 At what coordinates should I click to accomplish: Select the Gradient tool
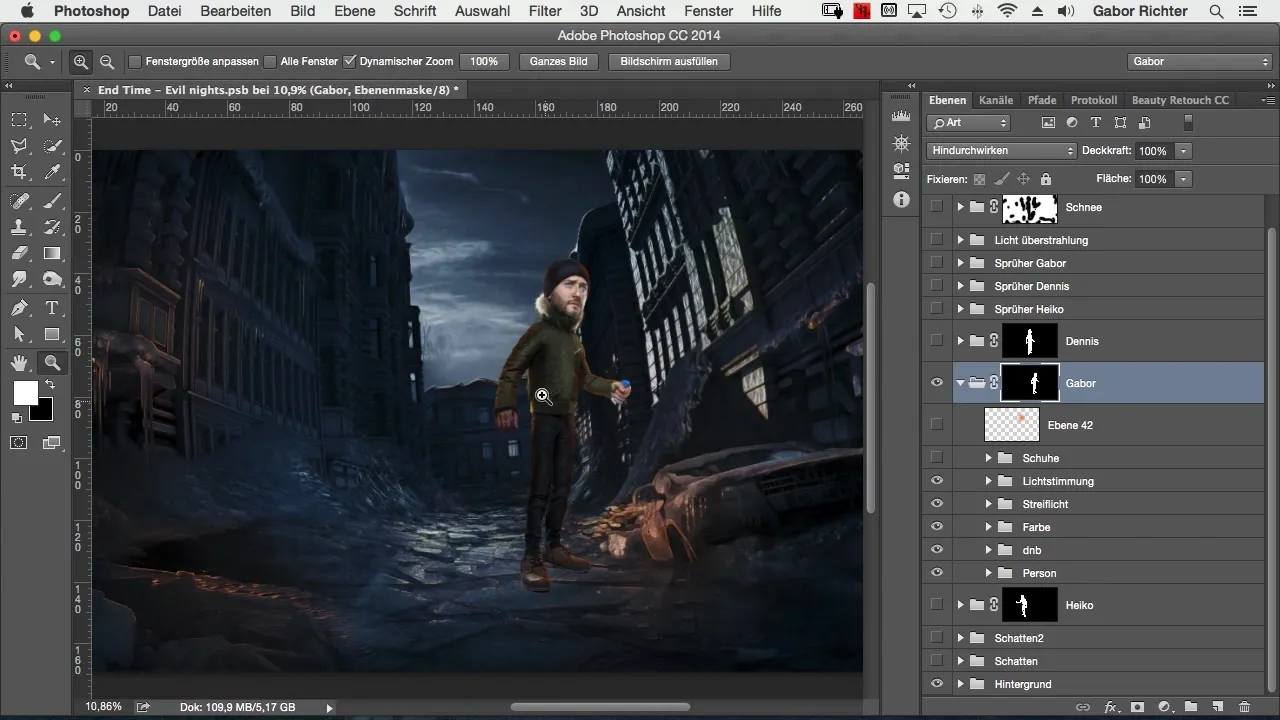pyautogui.click(x=52, y=254)
